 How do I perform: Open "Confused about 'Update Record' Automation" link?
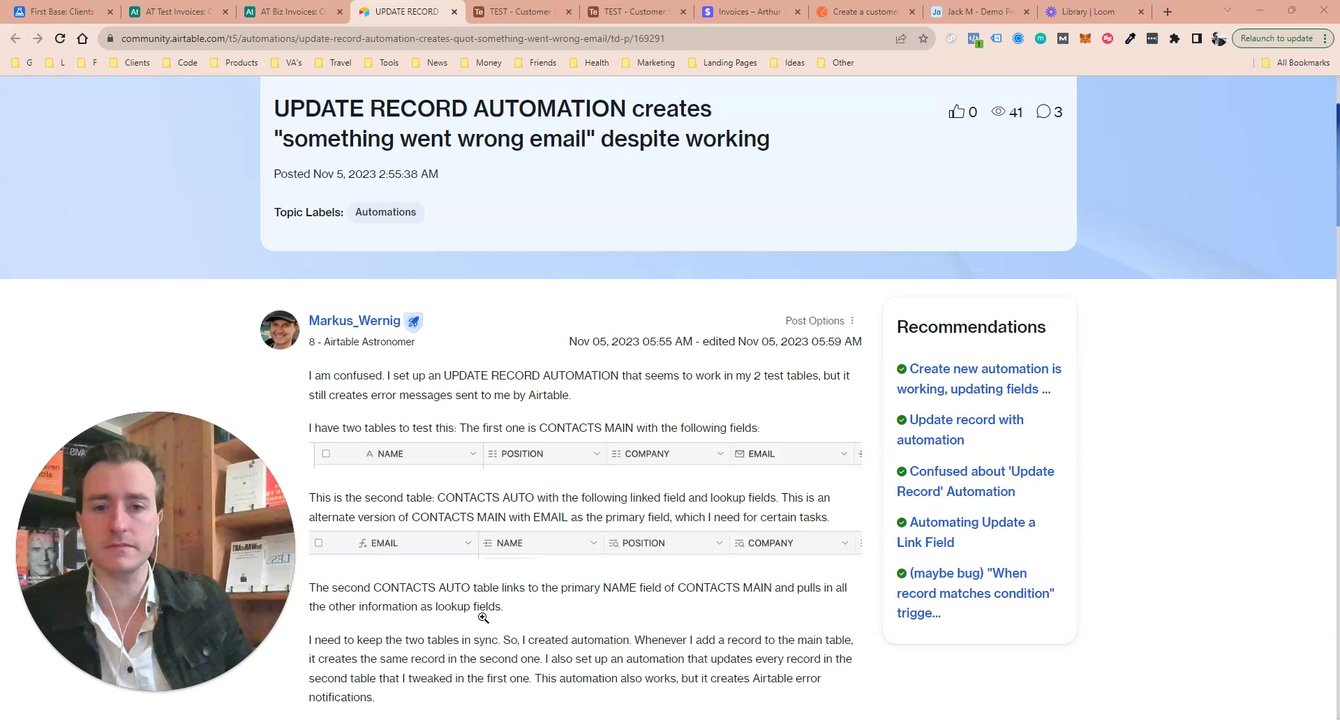click(x=975, y=481)
